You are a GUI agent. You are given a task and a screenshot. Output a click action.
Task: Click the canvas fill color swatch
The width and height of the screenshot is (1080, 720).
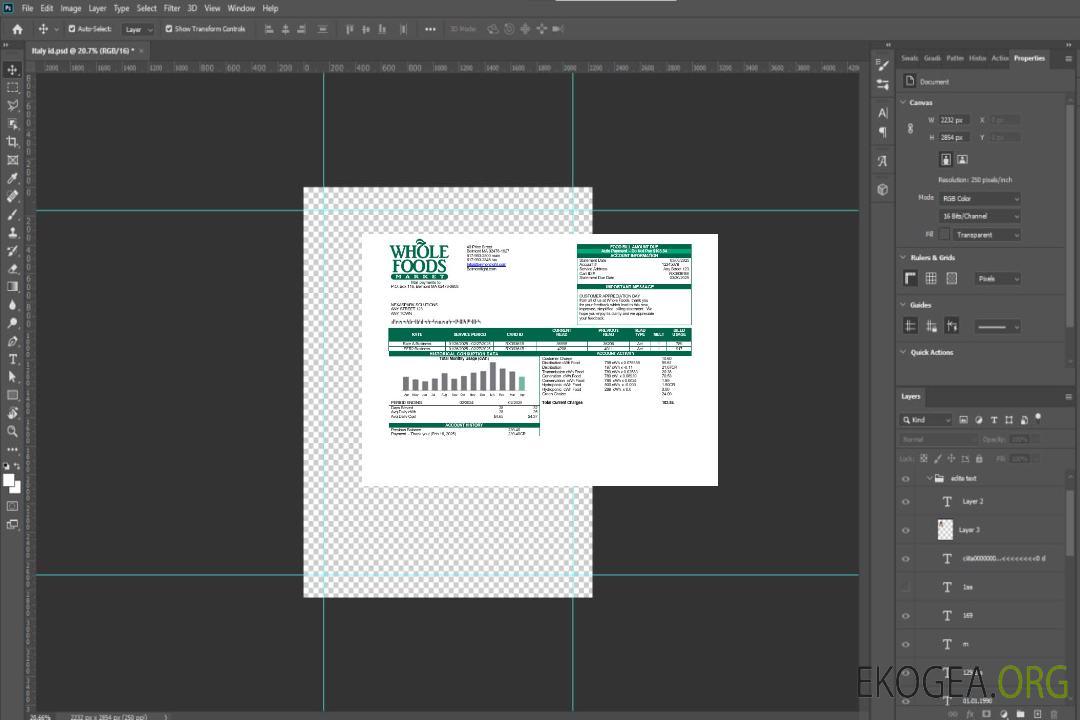coord(944,235)
